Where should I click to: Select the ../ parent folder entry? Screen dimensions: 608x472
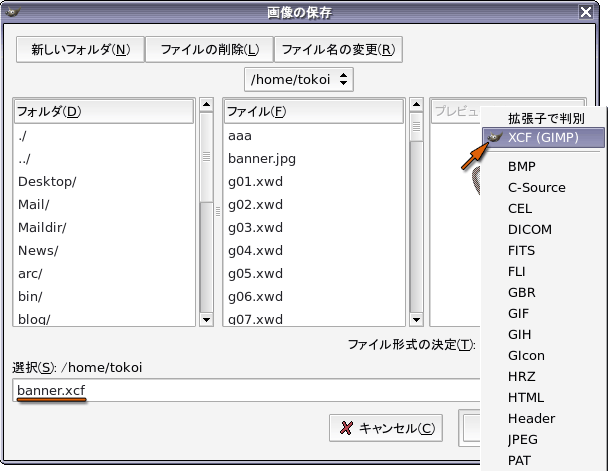click(x=104, y=159)
